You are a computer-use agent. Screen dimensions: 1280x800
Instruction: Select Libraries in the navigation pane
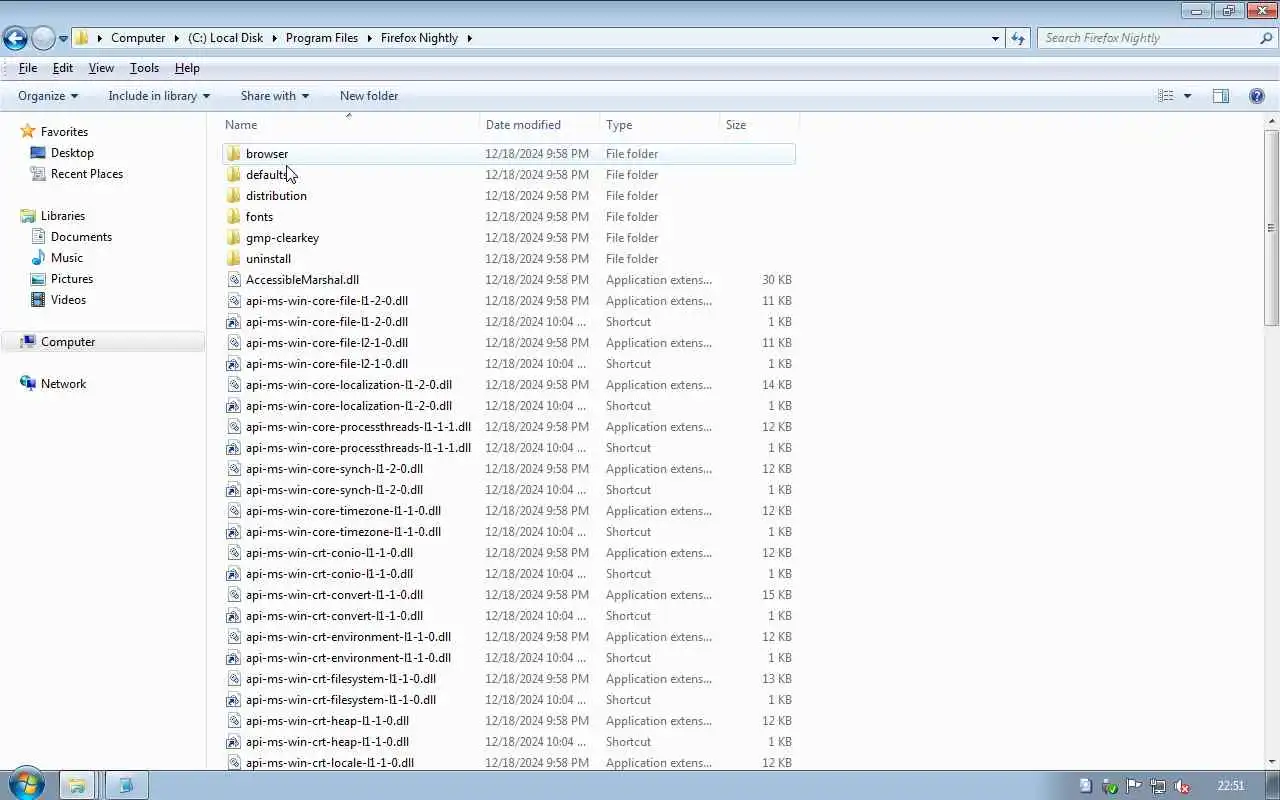click(x=63, y=216)
